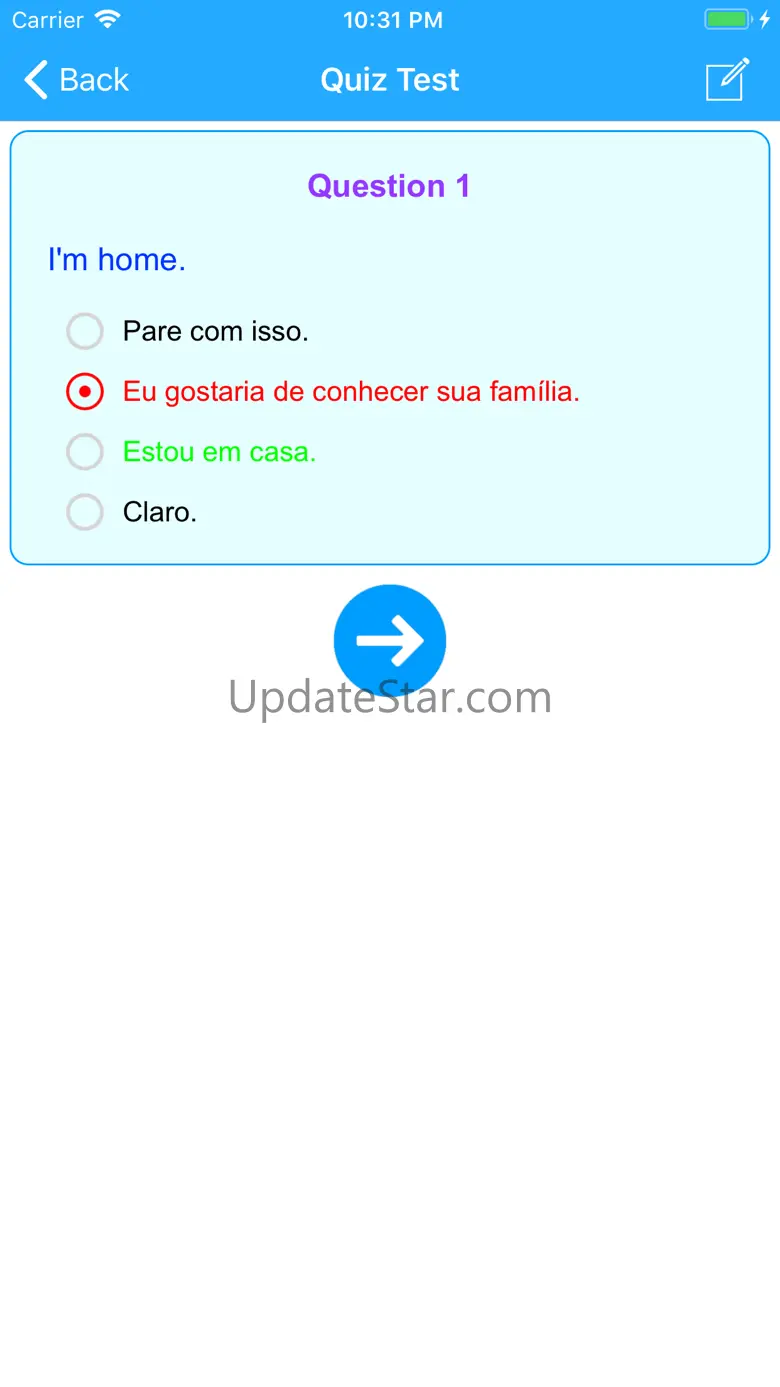Tap the Wi-Fi icon in status bar
The width and height of the screenshot is (780, 1387).
(x=107, y=19)
